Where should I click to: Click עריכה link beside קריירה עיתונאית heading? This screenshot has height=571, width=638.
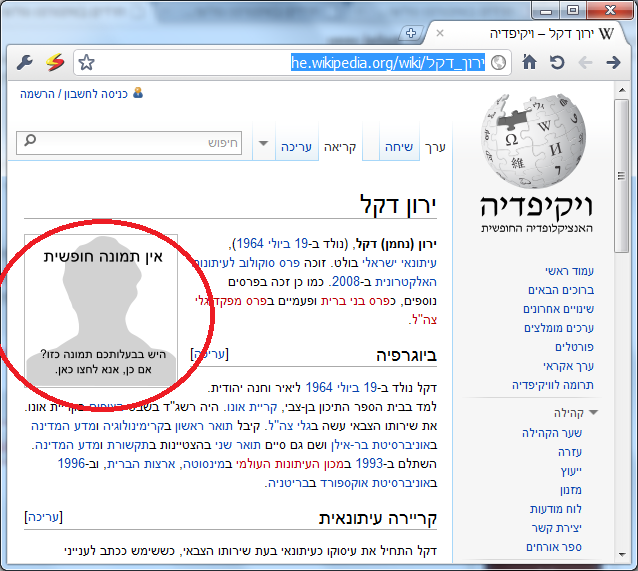coord(44,517)
